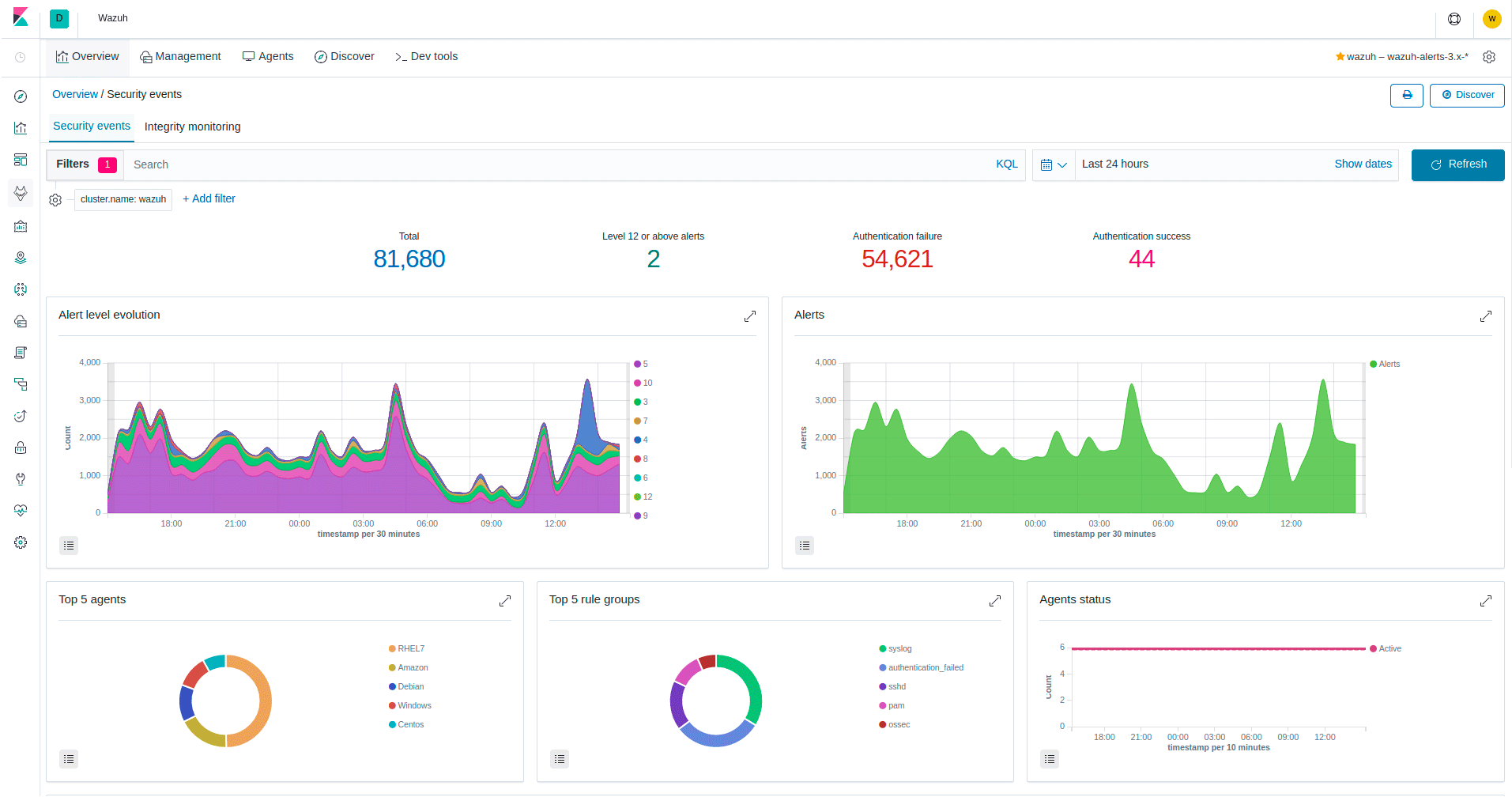The height and width of the screenshot is (797, 1512).
Task: Expand Alert level evolution raw data table
Action: pyautogui.click(x=69, y=546)
